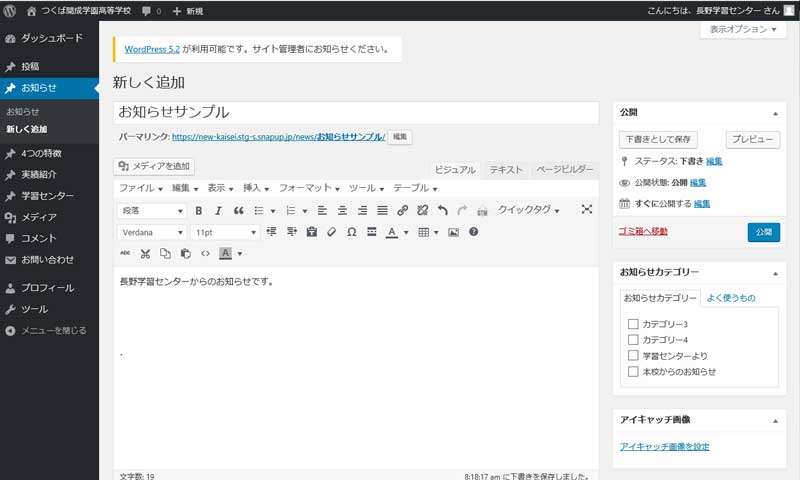Open source code view
Image resolution: width=800 pixels, height=480 pixels.
(206, 254)
